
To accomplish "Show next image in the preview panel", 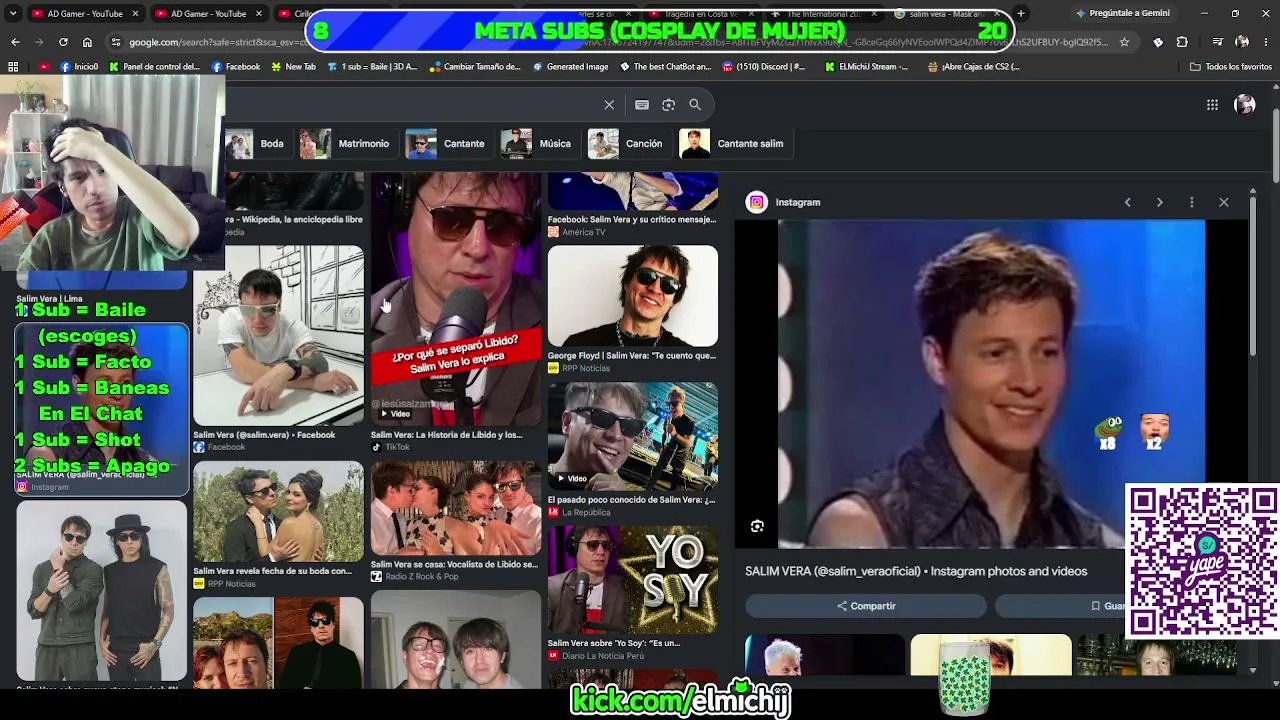I will [1159, 202].
